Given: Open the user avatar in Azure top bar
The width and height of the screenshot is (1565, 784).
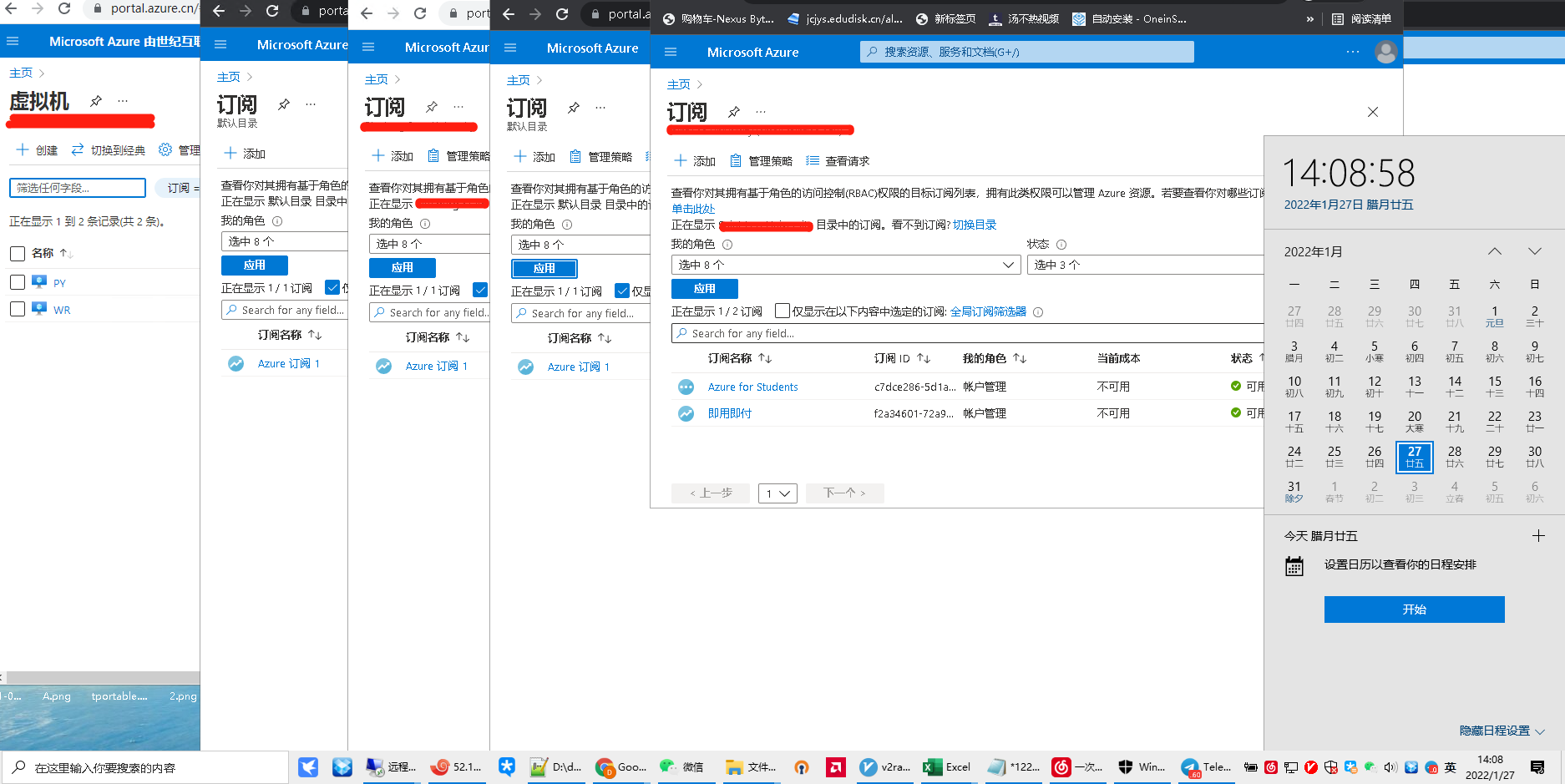Looking at the screenshot, I should [x=1385, y=52].
